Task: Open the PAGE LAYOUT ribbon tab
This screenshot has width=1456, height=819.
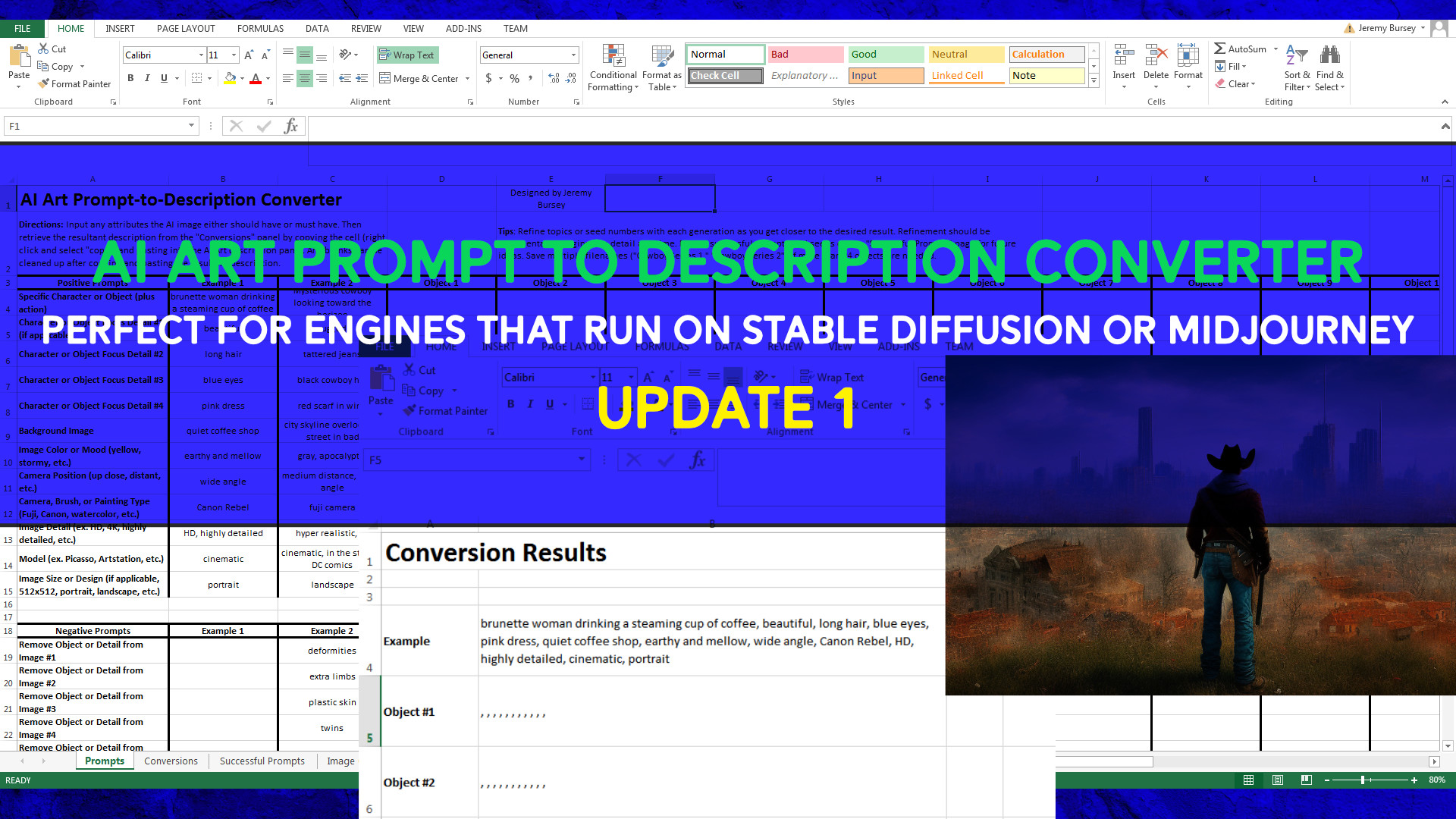Action: (x=186, y=28)
